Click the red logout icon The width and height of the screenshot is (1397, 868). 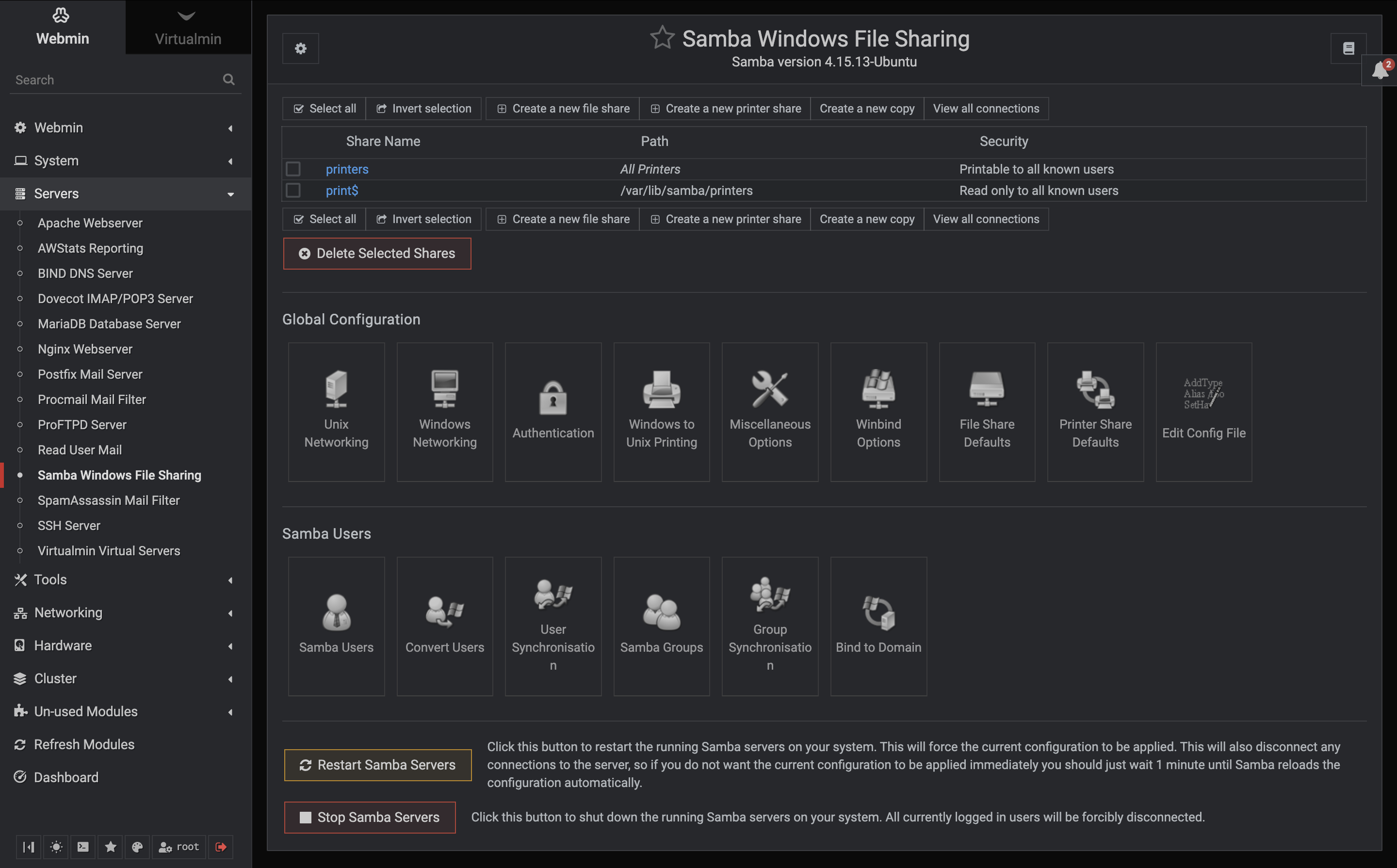(x=221, y=846)
